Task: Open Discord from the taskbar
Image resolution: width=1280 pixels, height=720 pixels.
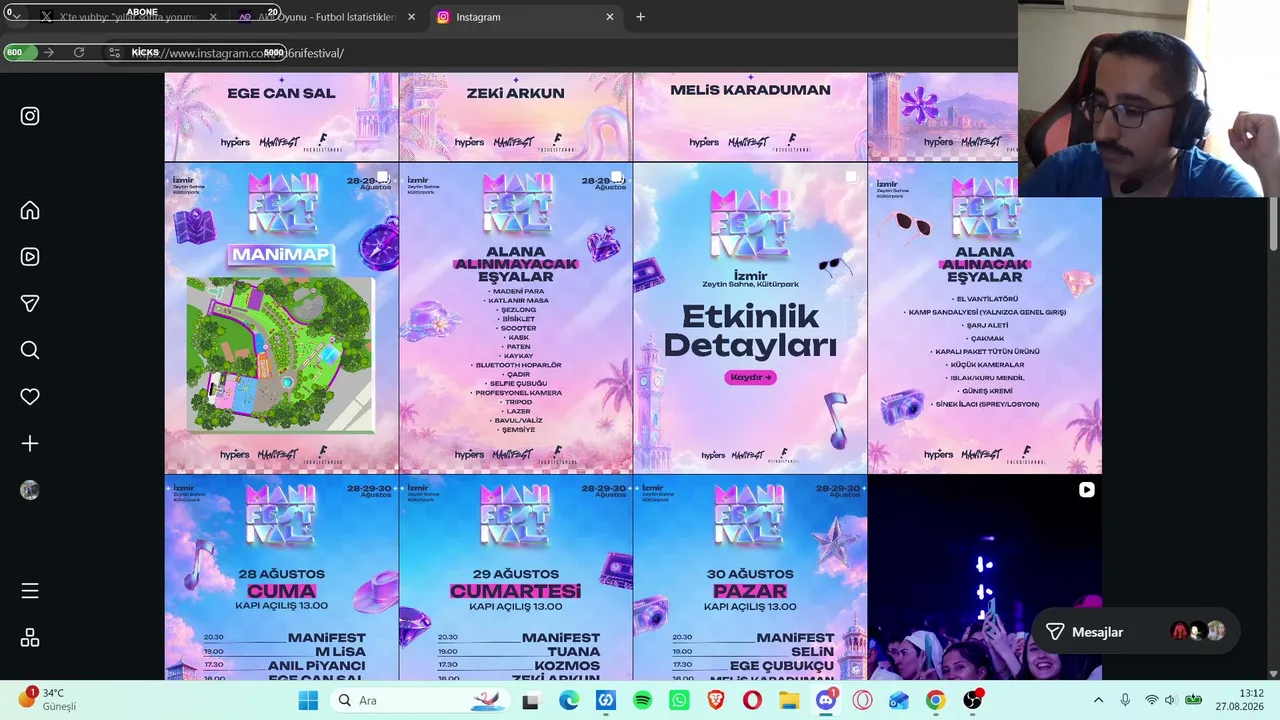Action: coord(826,700)
